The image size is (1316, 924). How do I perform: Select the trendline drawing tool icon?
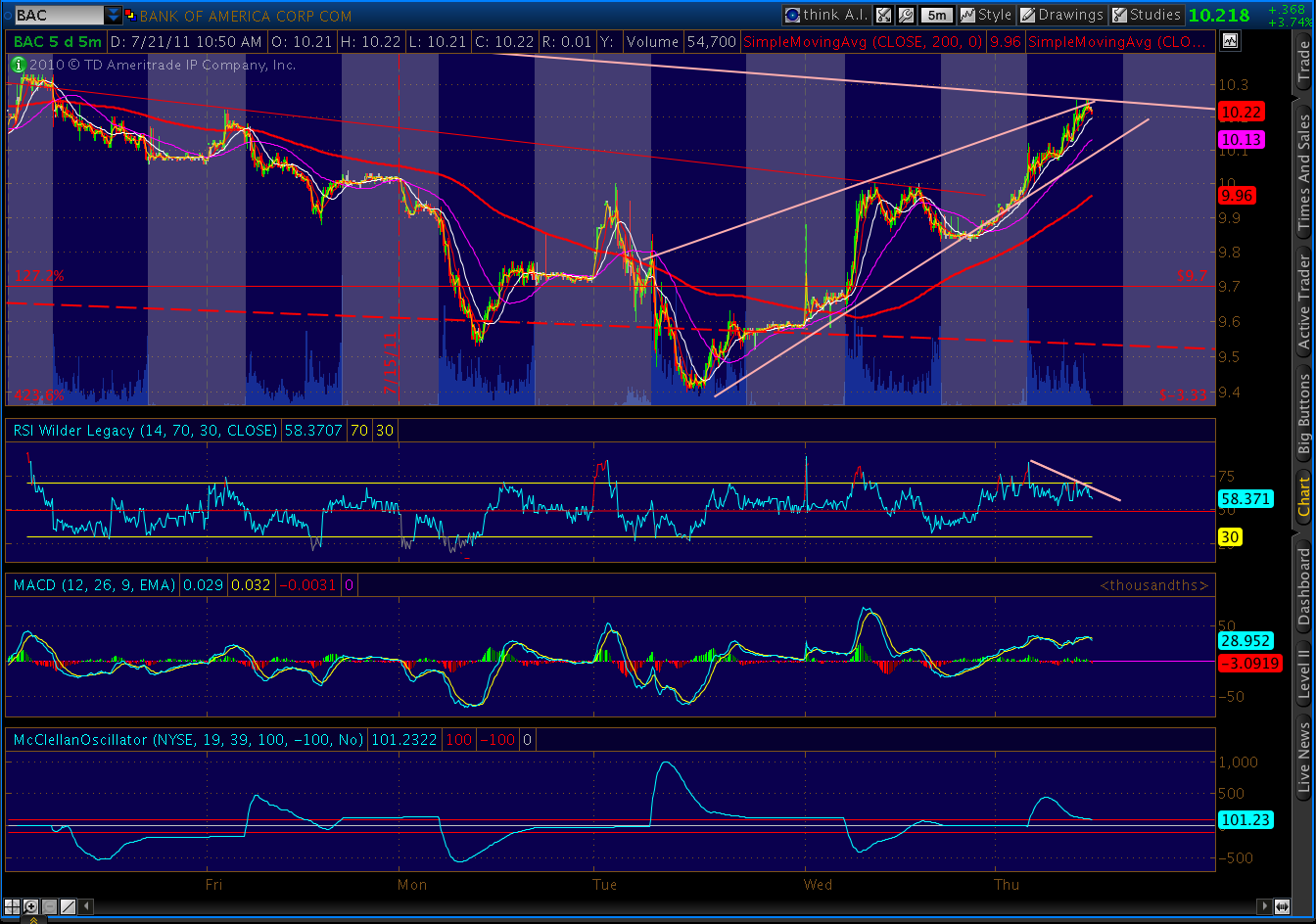66,905
